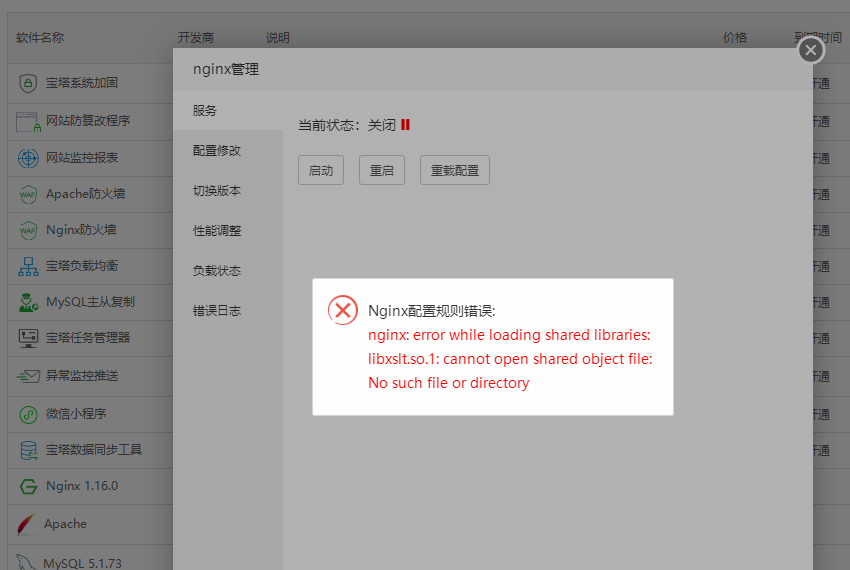Click the 宝塔数据同步工具 row text
This screenshot has width=850, height=570.
[94, 450]
